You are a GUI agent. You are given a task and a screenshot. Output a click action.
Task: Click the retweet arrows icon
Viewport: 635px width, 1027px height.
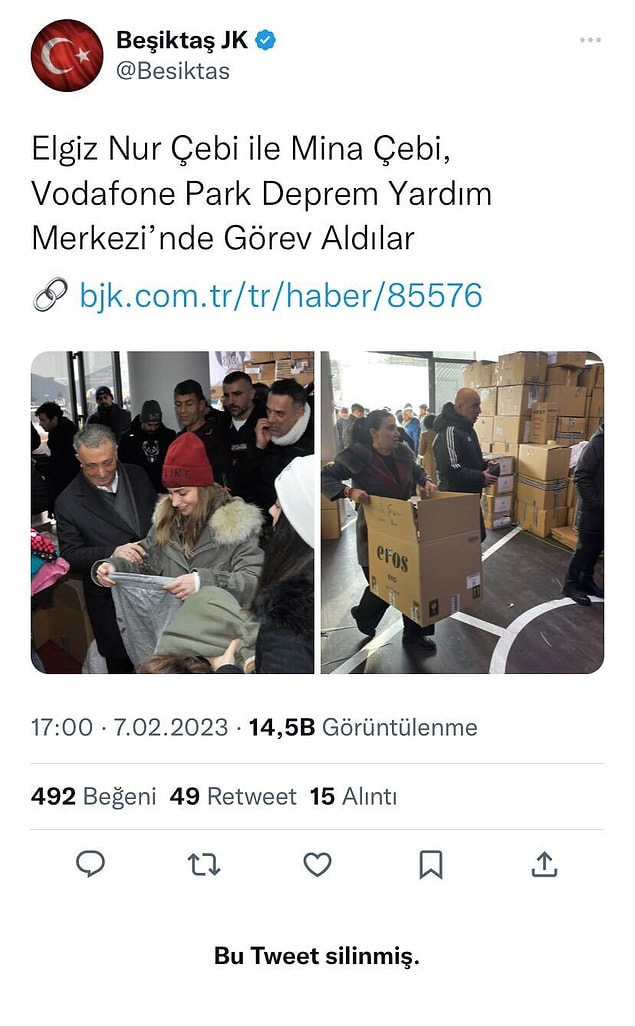204,865
